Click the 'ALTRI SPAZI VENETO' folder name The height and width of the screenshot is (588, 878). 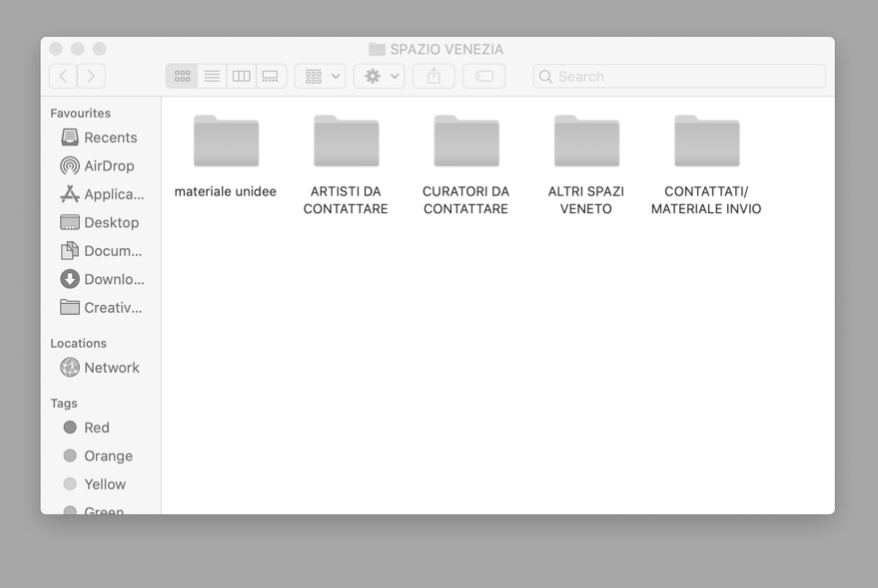(x=586, y=200)
